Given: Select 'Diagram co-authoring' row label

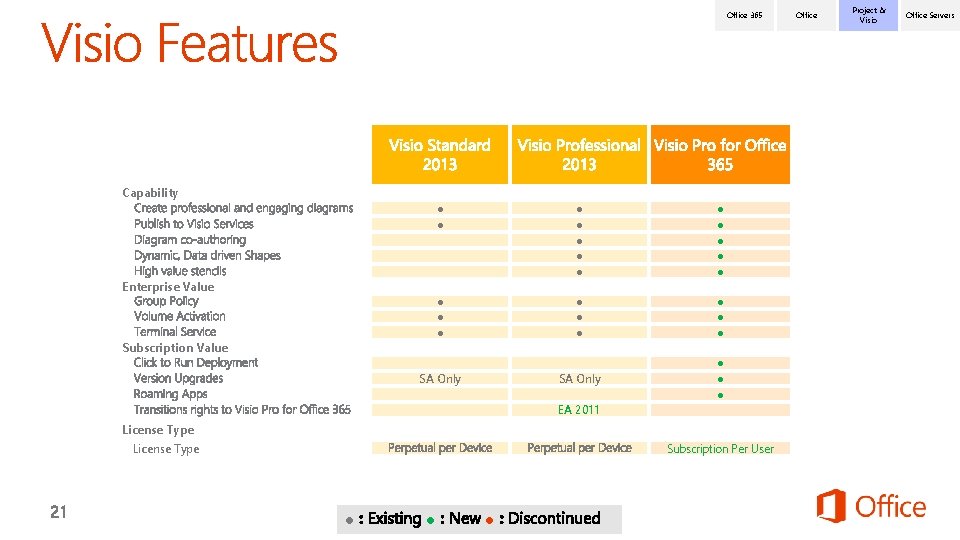Looking at the screenshot, I should [x=190, y=239].
